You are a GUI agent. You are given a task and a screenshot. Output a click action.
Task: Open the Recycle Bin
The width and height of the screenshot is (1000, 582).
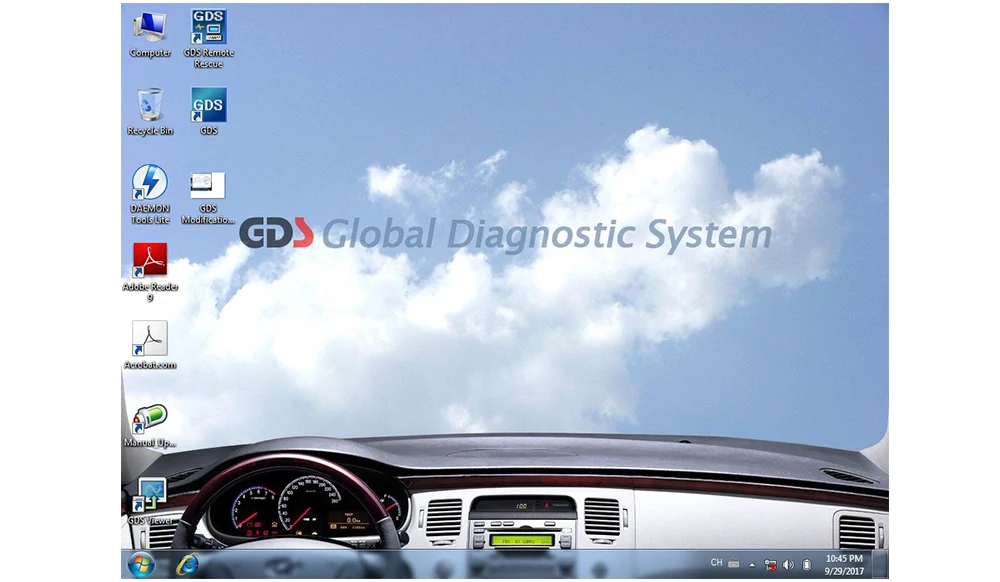click(x=150, y=112)
